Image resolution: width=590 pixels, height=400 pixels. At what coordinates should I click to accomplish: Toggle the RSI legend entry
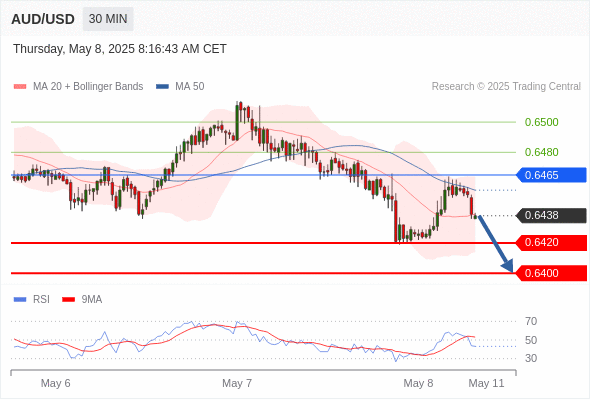tap(32, 300)
